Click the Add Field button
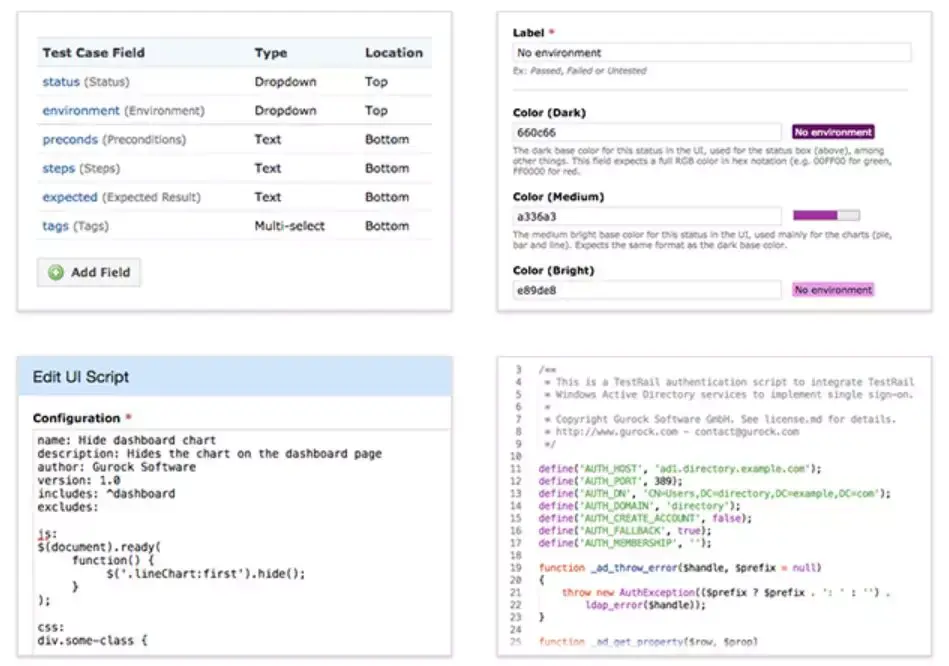Viewport: 949px width, 666px height. coord(89,272)
